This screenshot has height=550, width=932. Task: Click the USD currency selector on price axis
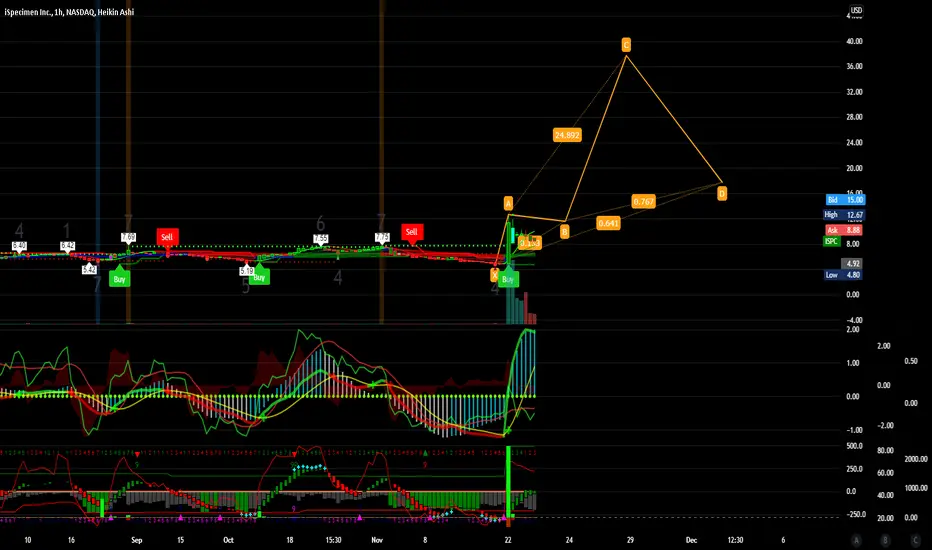tap(856, 10)
